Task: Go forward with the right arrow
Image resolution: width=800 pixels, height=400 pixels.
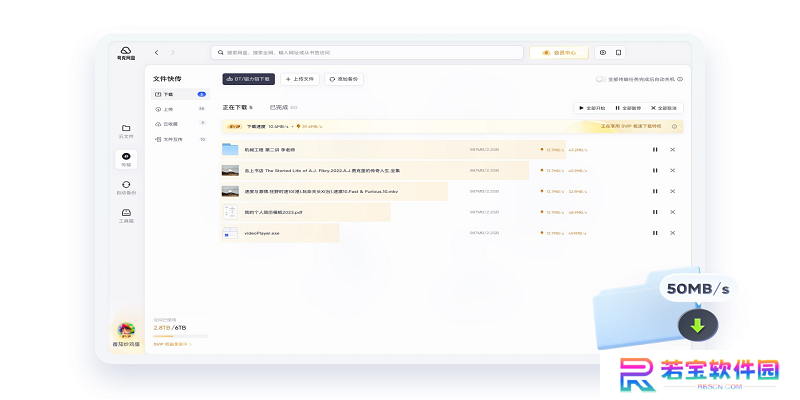Action: tap(173, 53)
